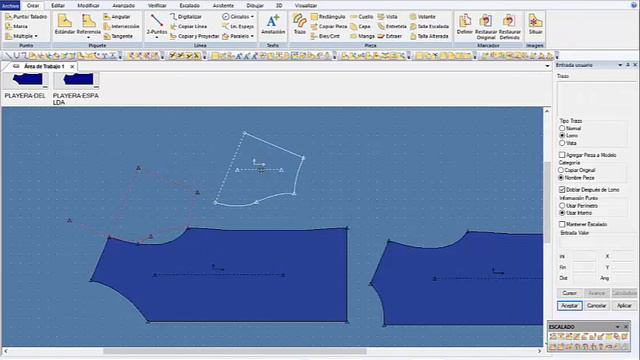Viewport: 640px width, 360px height.
Task: Select the PLAYERA-DEL piece thumbnail
Action: click(x=25, y=86)
